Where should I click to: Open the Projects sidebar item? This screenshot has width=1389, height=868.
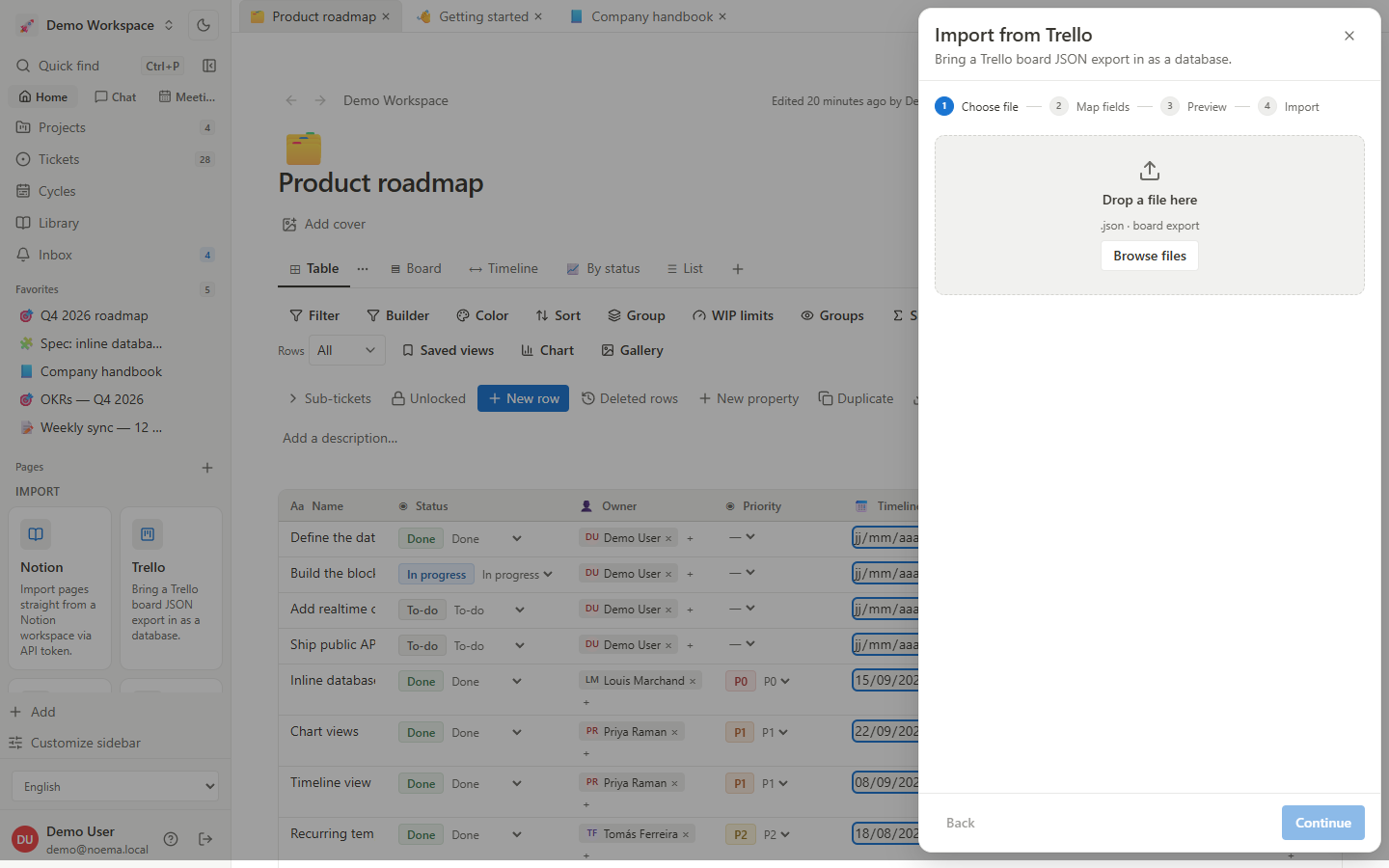tap(116, 127)
